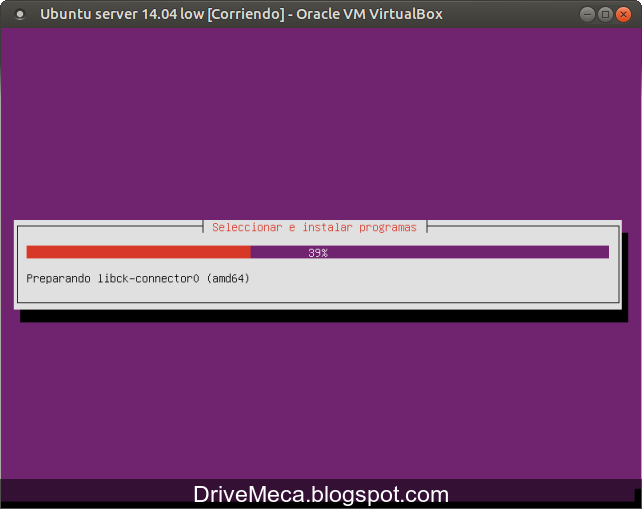Maximize the VirtualBox window
The image size is (642, 509).
[x=605, y=15]
